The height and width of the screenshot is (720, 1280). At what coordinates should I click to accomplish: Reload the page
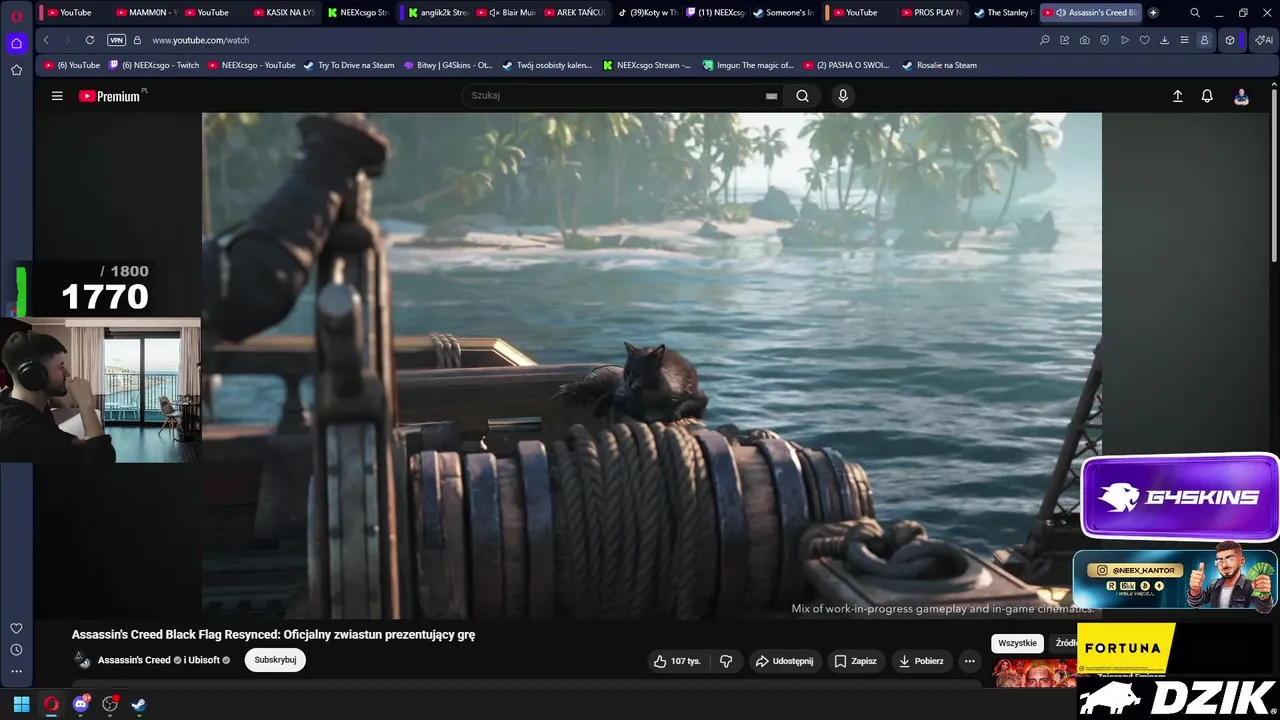click(90, 40)
